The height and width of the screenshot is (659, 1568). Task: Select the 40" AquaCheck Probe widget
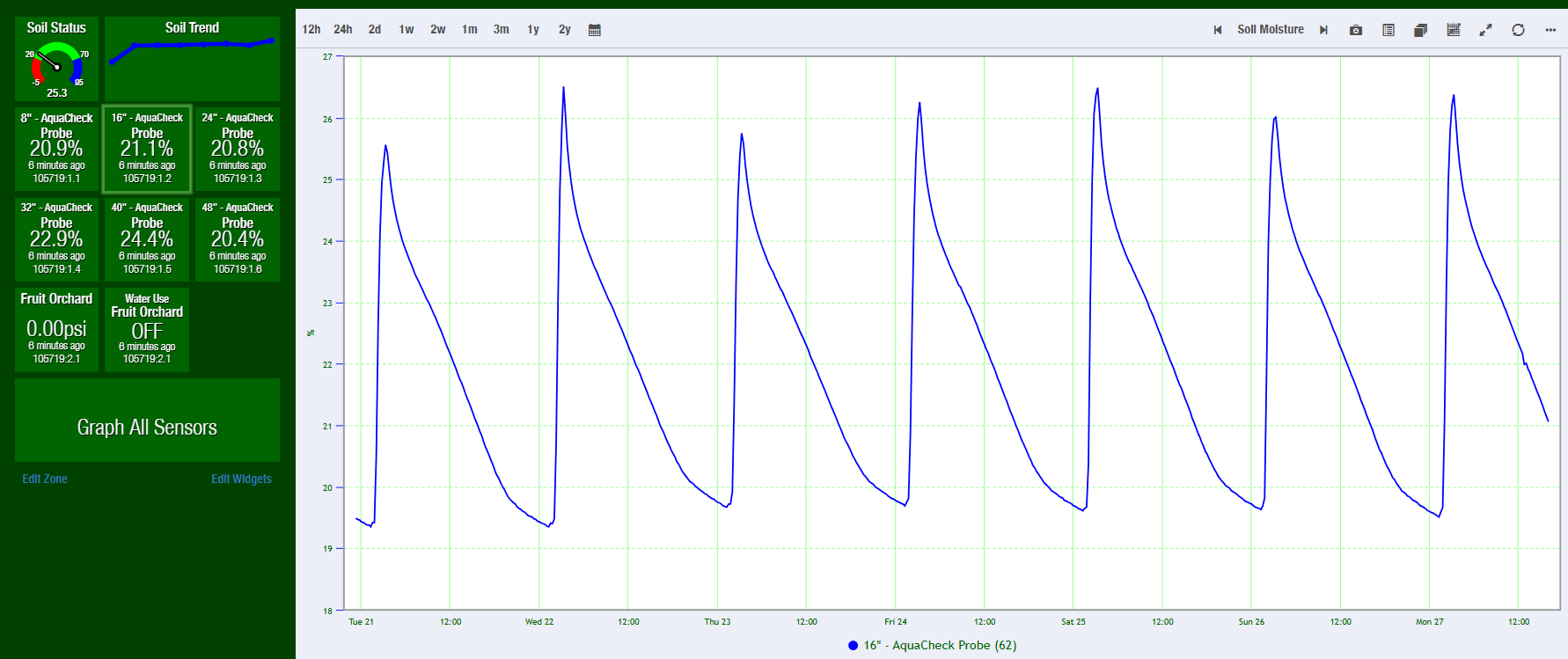tap(147, 239)
